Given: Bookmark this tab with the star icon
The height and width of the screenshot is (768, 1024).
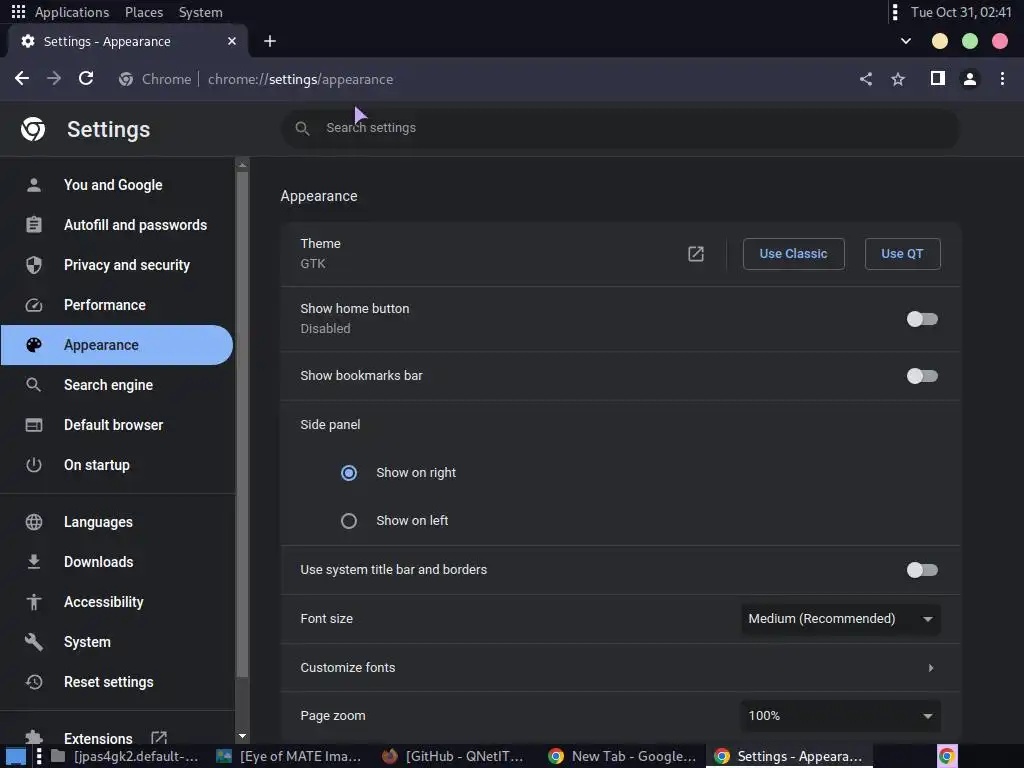Looking at the screenshot, I should 898,79.
